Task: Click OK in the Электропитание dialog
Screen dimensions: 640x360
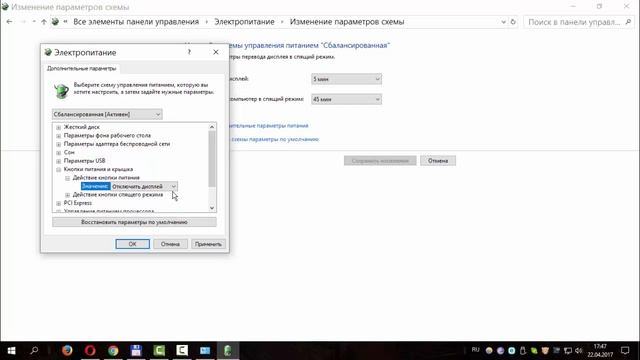Action: tap(133, 244)
